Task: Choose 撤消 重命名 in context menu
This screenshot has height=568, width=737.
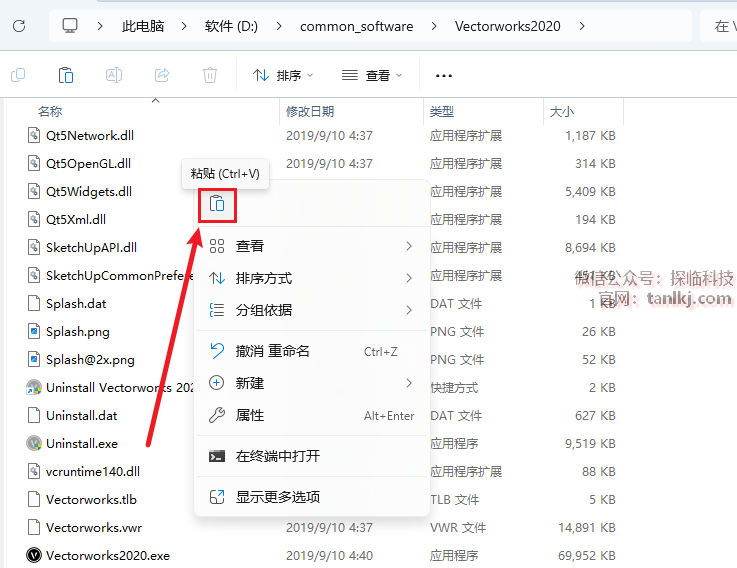Action: pos(312,351)
